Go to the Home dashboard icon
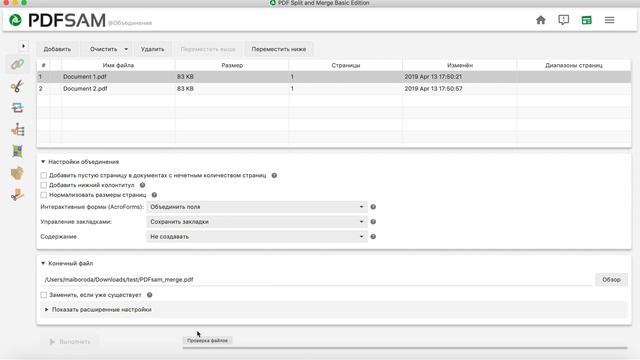Viewport: 640px width, 360px height. pyautogui.click(x=540, y=20)
